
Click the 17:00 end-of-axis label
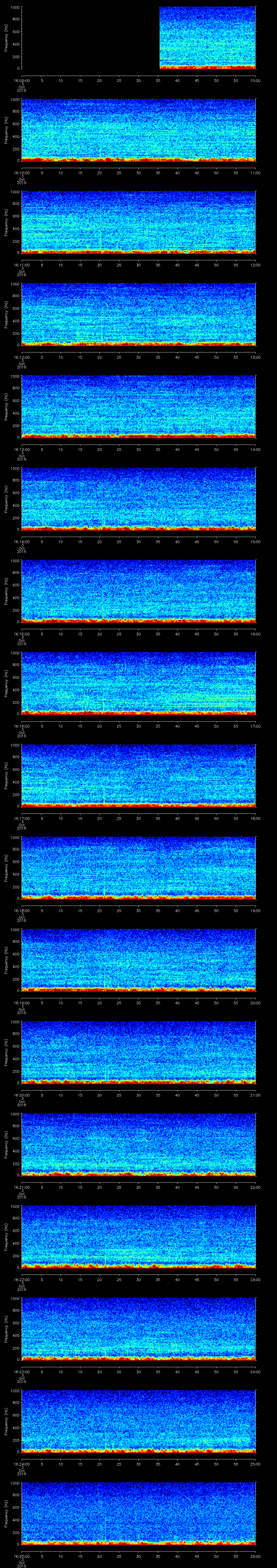tap(255, 726)
